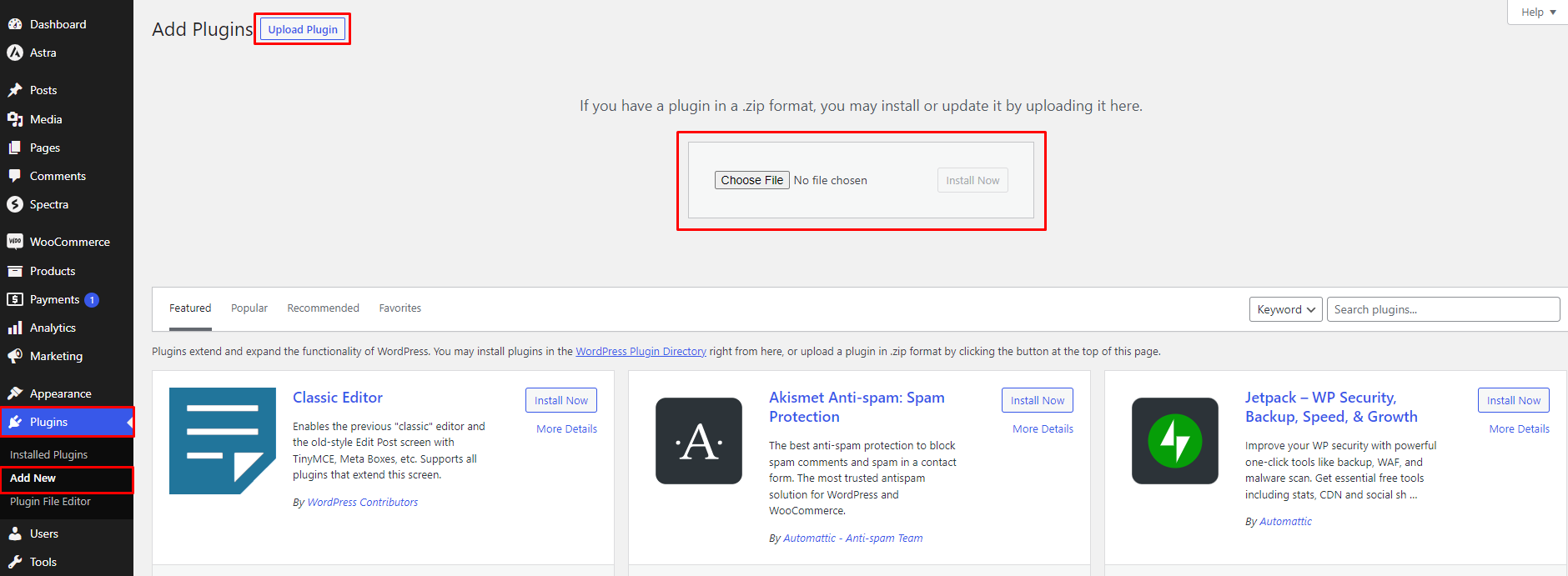Open Astra via its logo icon
Screen dimensions: 1568x576
pyautogui.click(x=15, y=53)
